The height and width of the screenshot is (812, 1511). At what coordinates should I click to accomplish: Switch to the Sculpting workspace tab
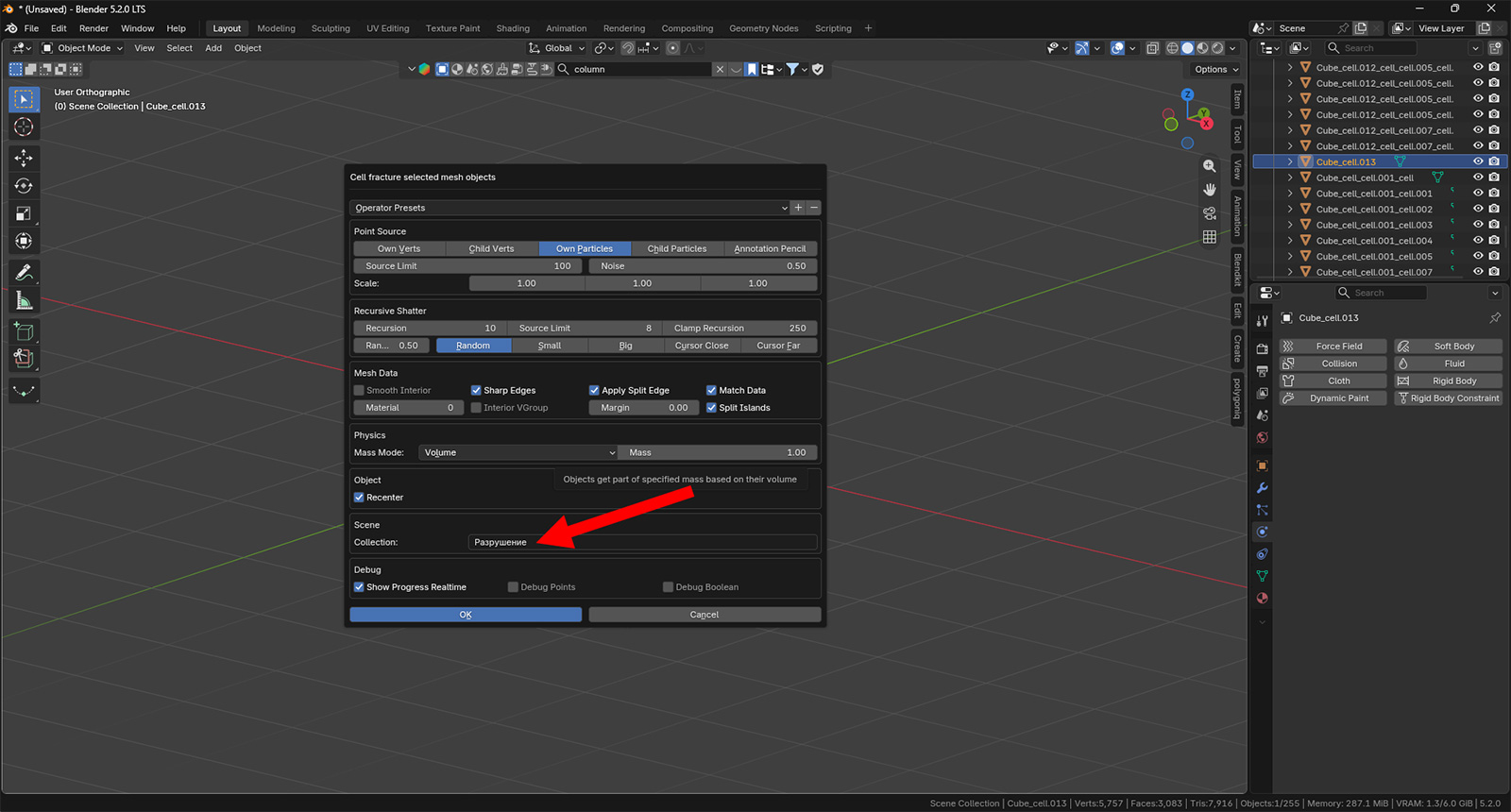(331, 28)
